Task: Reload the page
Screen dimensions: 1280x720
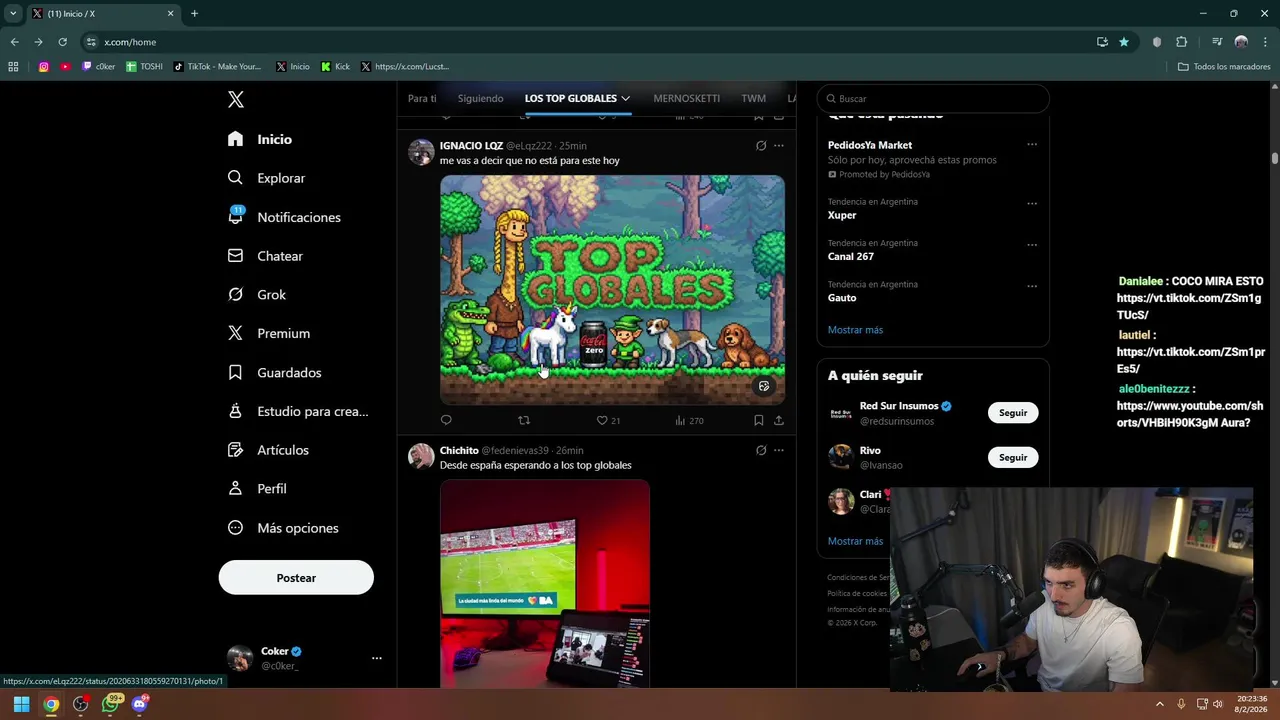Action: pyautogui.click(x=62, y=42)
